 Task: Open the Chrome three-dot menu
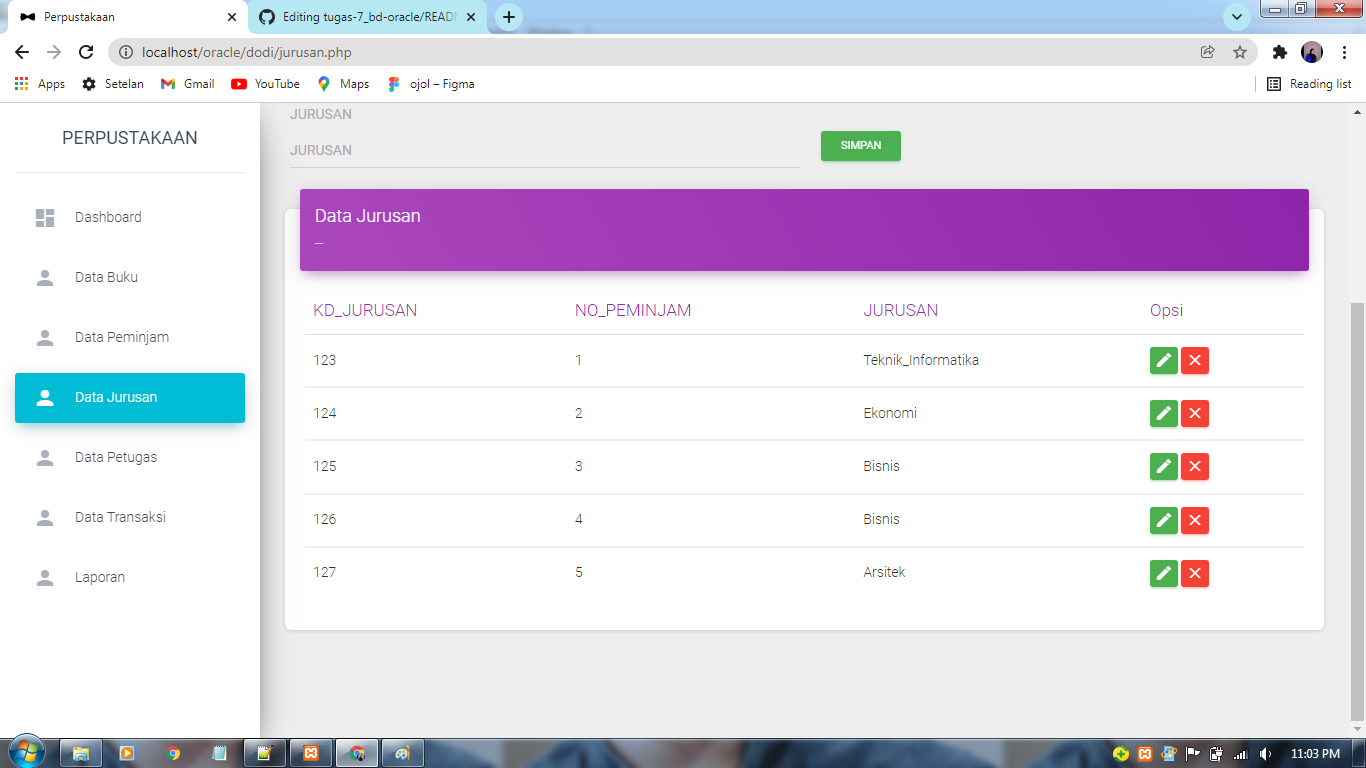(1345, 51)
